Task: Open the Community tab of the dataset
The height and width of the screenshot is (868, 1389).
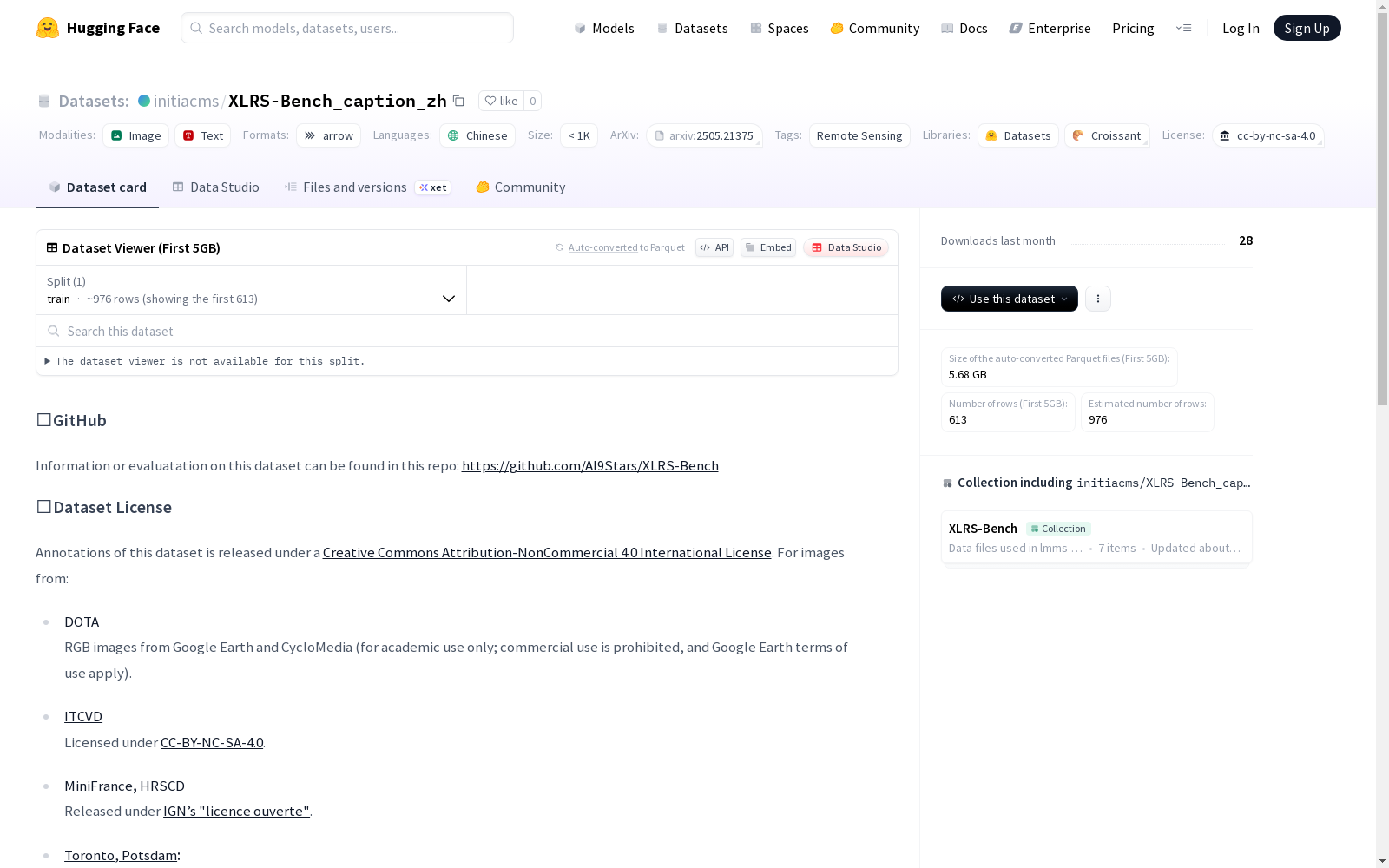Action: pos(520,187)
